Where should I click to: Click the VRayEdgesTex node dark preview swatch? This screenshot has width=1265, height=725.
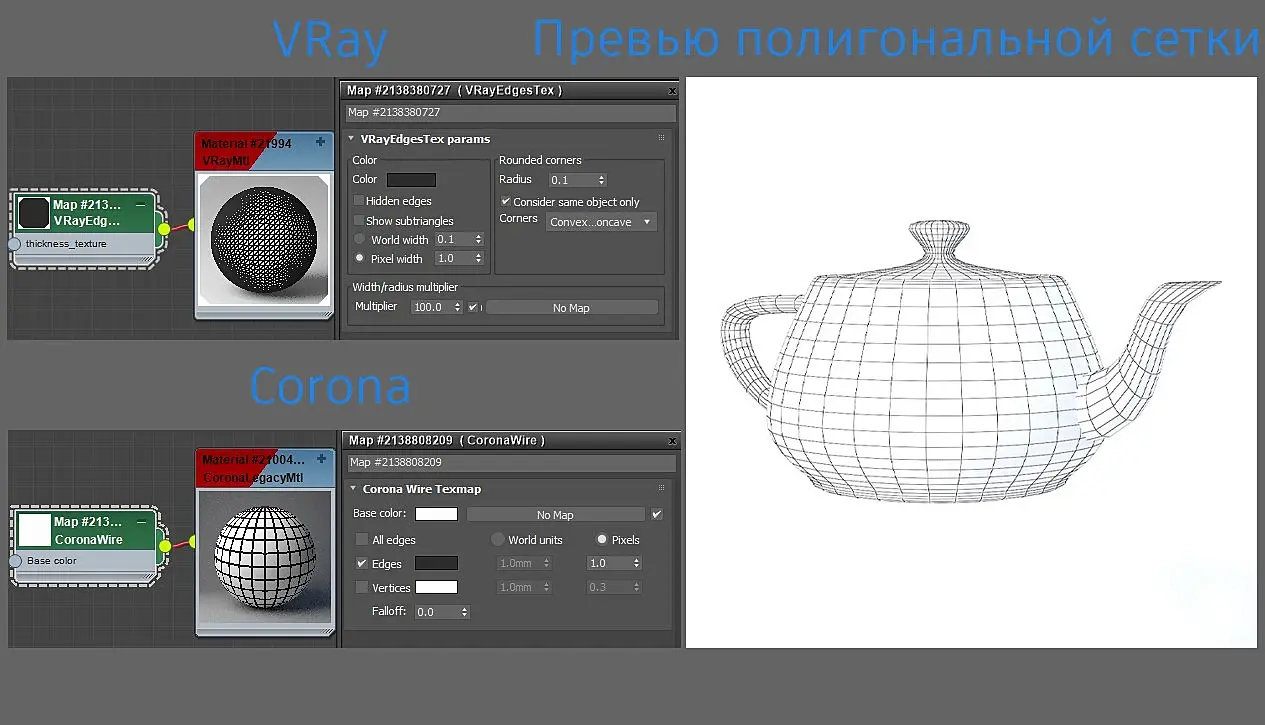tap(34, 213)
